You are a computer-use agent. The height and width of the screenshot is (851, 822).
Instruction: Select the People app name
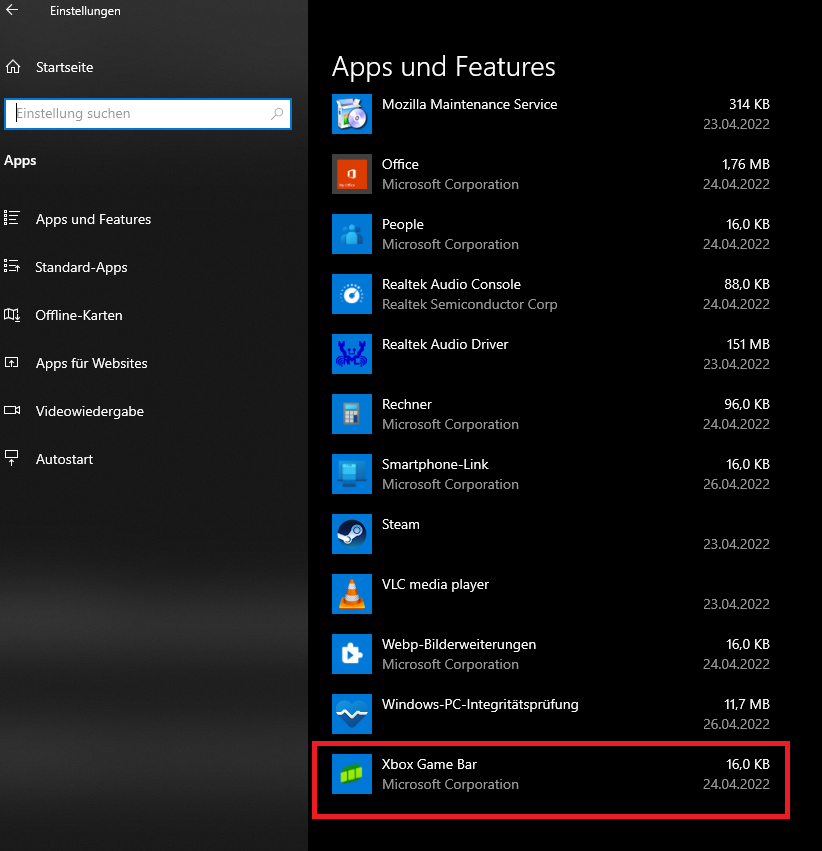(x=403, y=224)
